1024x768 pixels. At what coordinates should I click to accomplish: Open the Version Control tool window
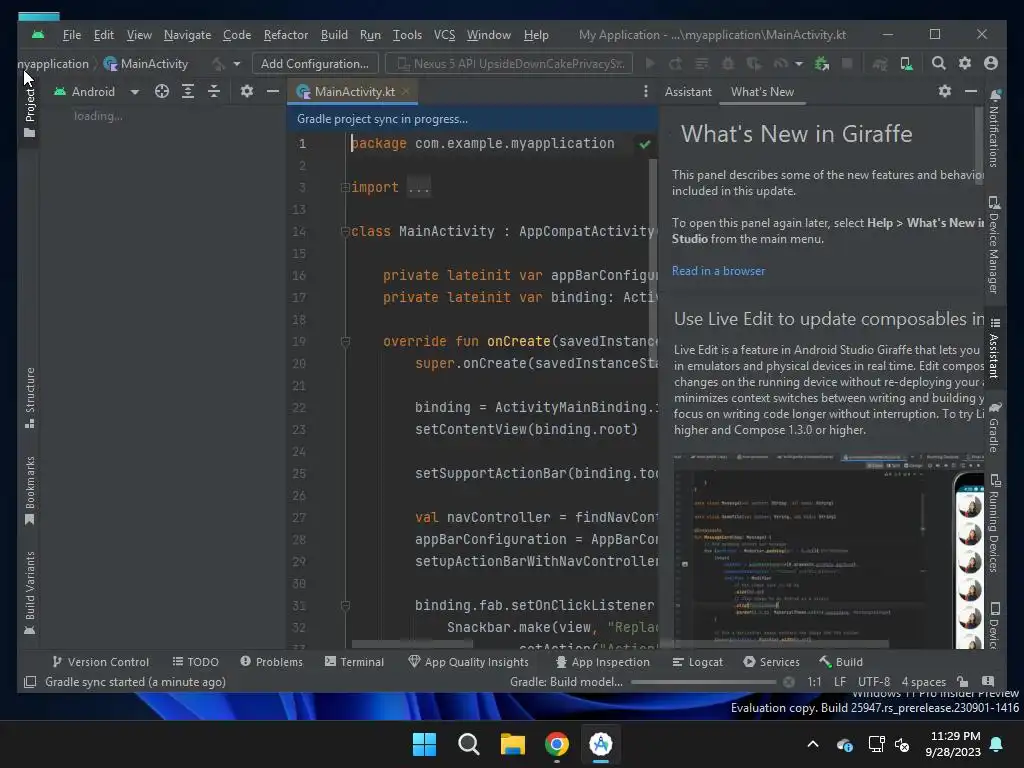click(x=101, y=662)
